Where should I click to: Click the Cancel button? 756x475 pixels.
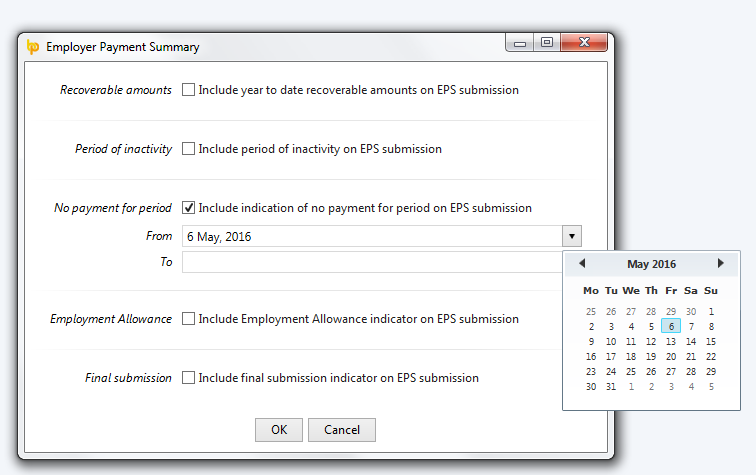click(342, 430)
